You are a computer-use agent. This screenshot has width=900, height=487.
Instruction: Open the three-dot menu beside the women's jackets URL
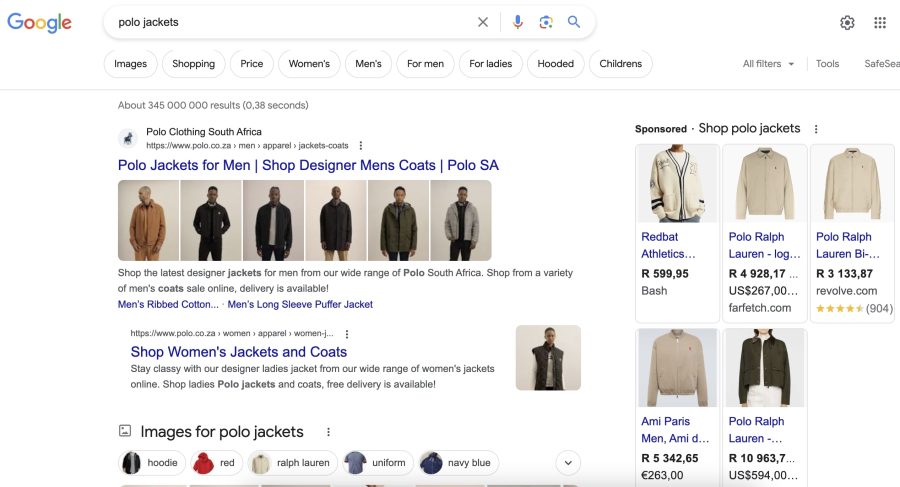click(x=347, y=334)
